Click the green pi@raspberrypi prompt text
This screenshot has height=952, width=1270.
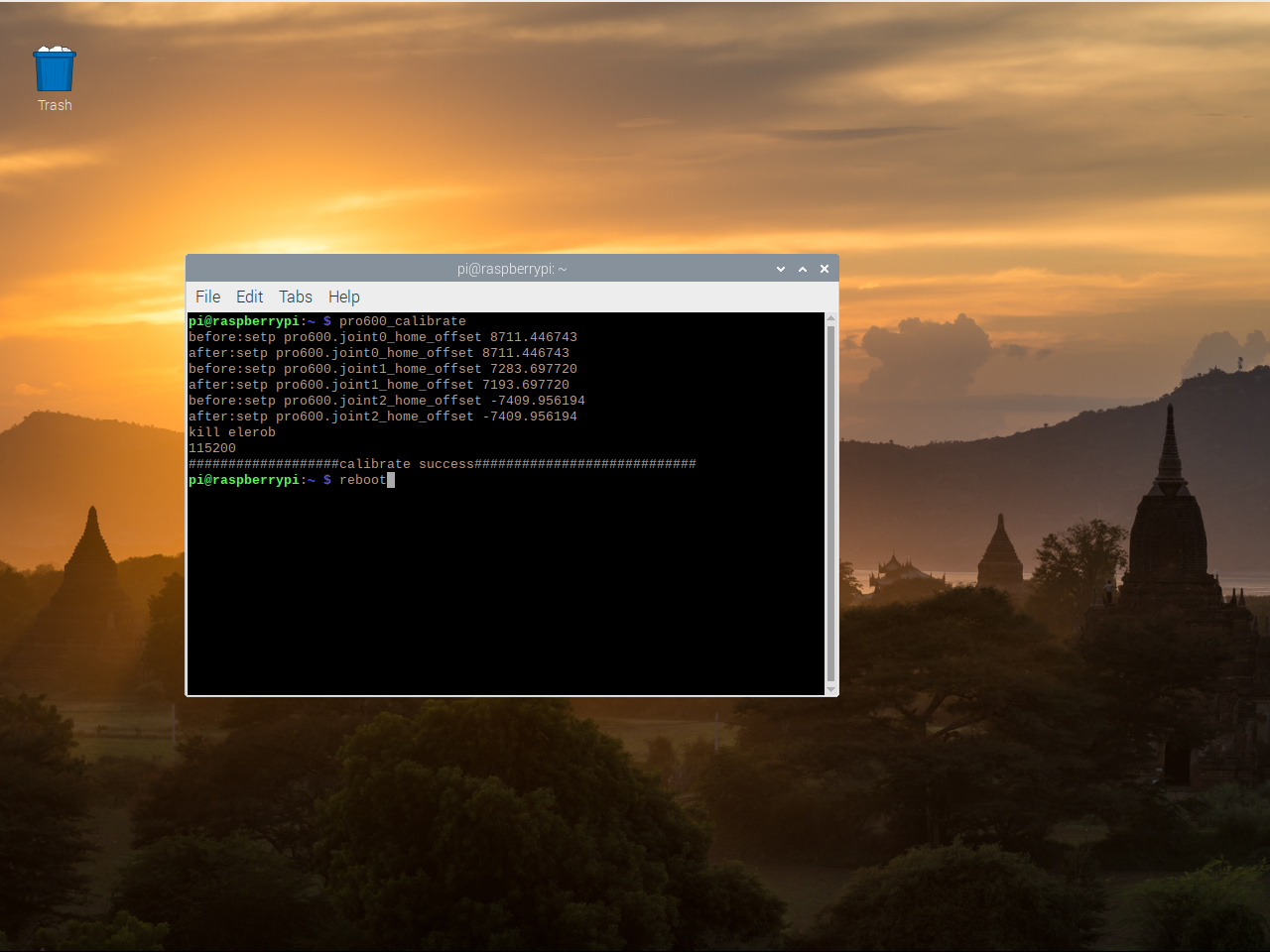click(x=243, y=320)
